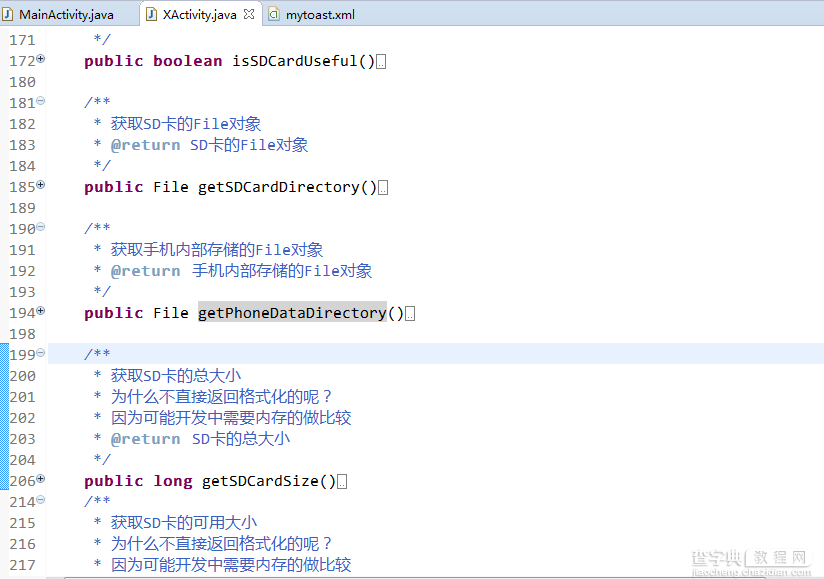The width and height of the screenshot is (824, 579).
Task: Click the folded-code box after isSDCardUseful()
Action: (x=382, y=62)
